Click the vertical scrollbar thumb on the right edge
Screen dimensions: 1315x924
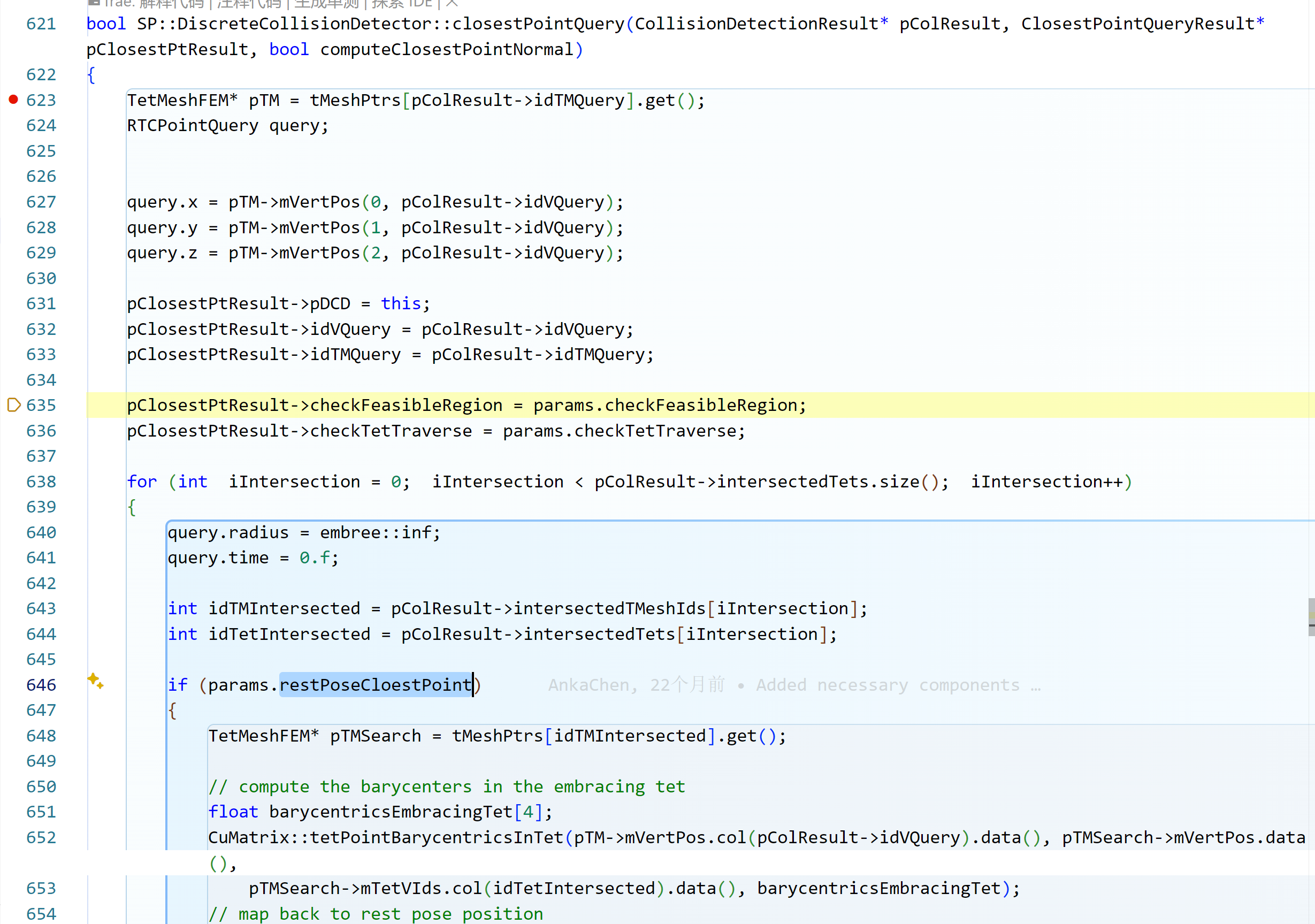pos(1311,616)
